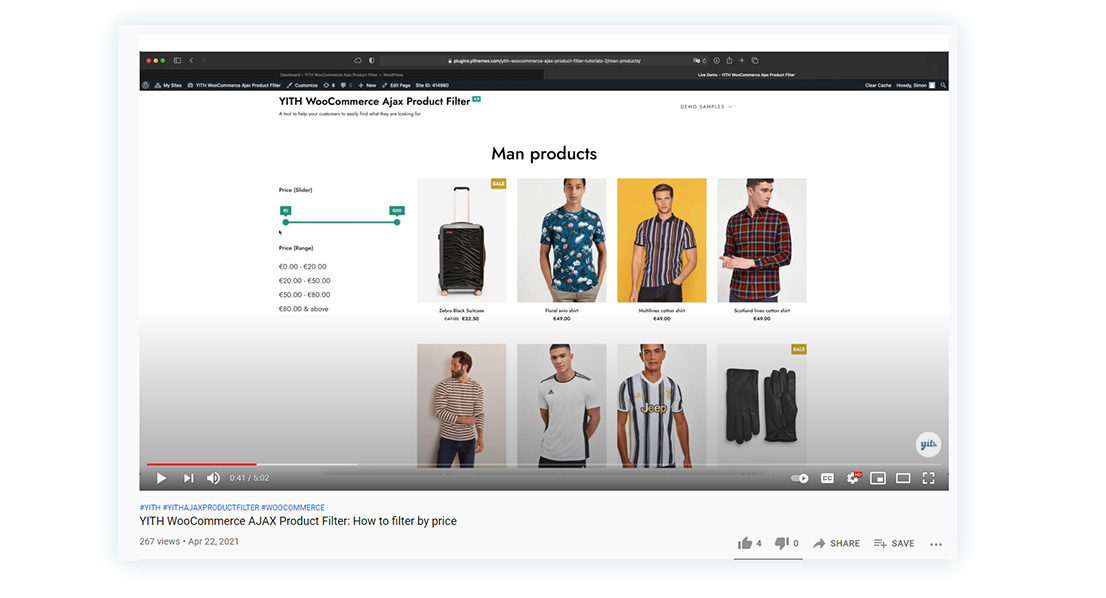The width and height of the screenshot is (1106, 598).
Task: Switch to the Dashboard WordPress tab
Action: click(341, 75)
